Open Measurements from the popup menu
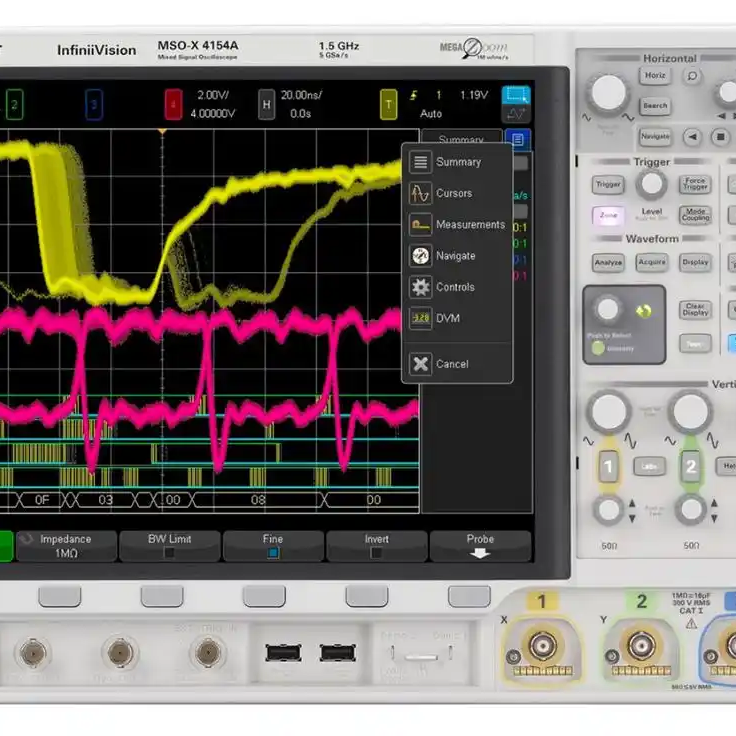This screenshot has width=736, height=736. 457,224
